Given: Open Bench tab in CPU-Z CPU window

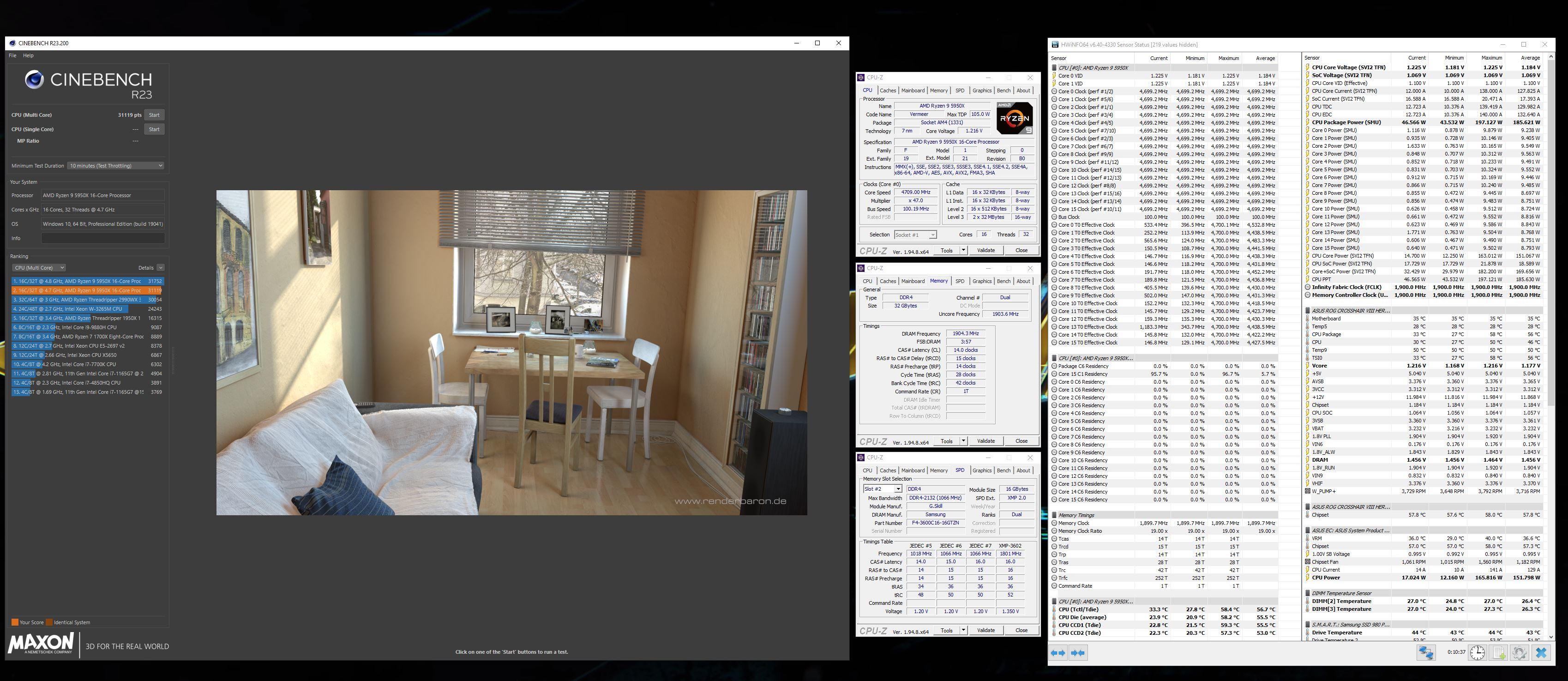Looking at the screenshot, I should (1003, 90).
